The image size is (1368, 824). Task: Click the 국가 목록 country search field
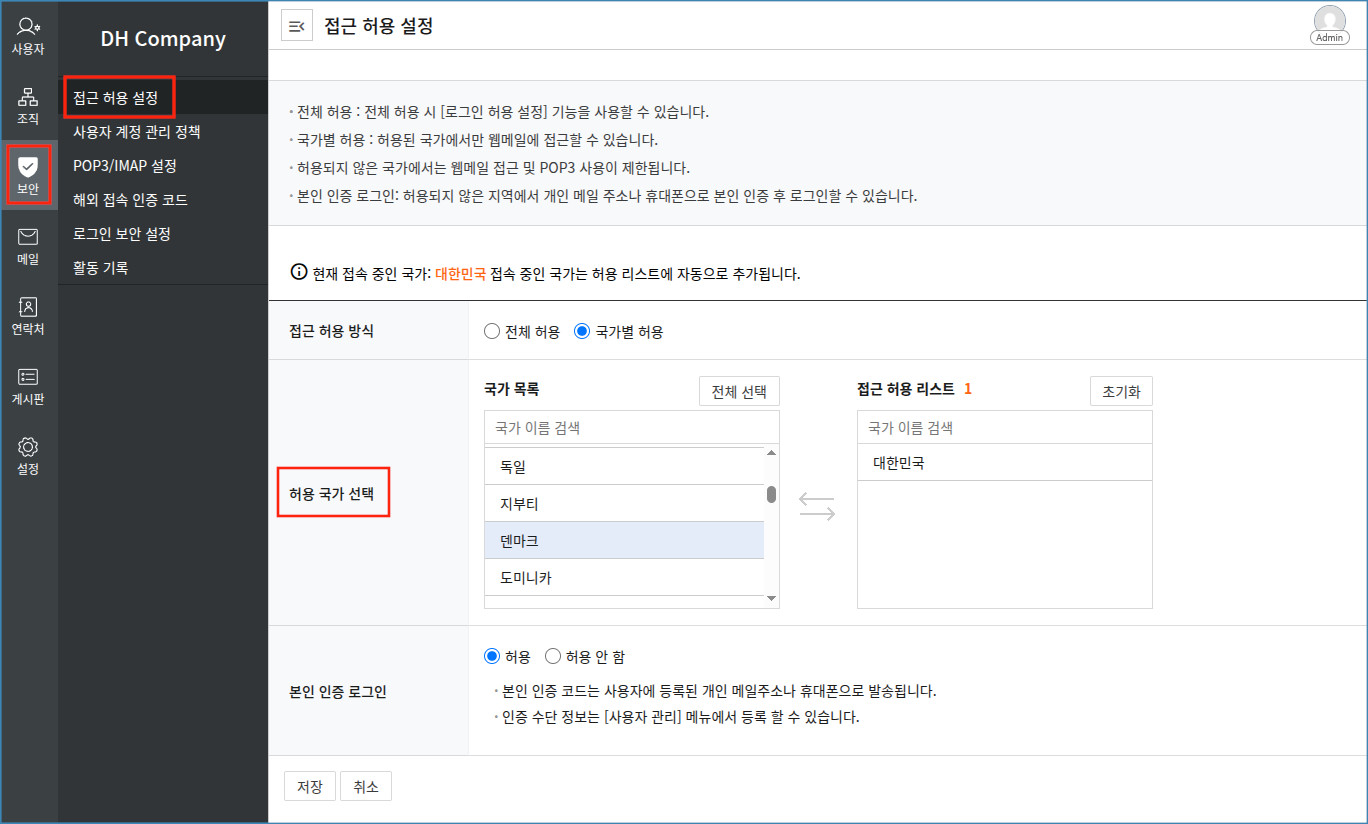tap(631, 428)
